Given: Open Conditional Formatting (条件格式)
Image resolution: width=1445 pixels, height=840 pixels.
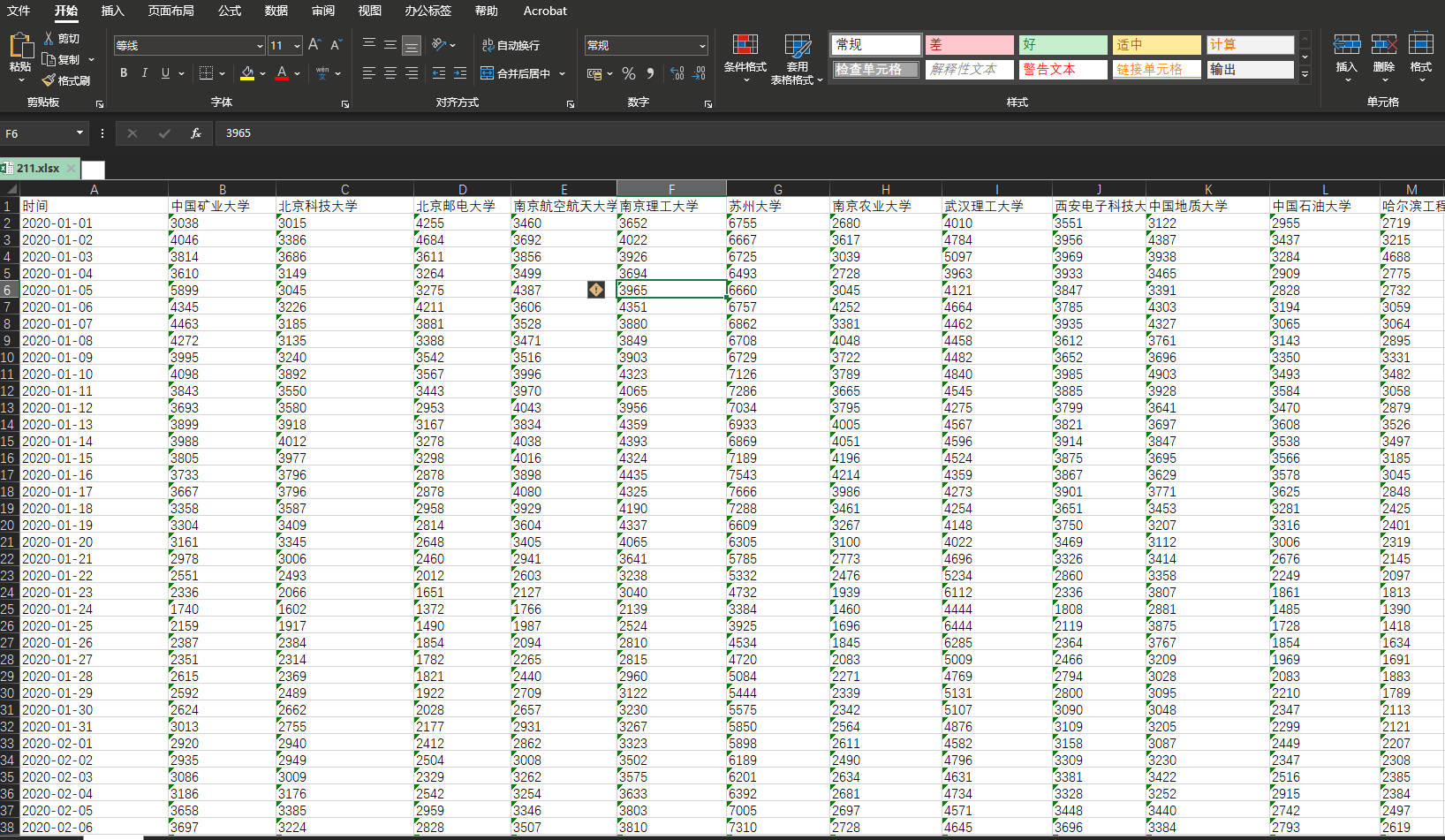Looking at the screenshot, I should (745, 58).
